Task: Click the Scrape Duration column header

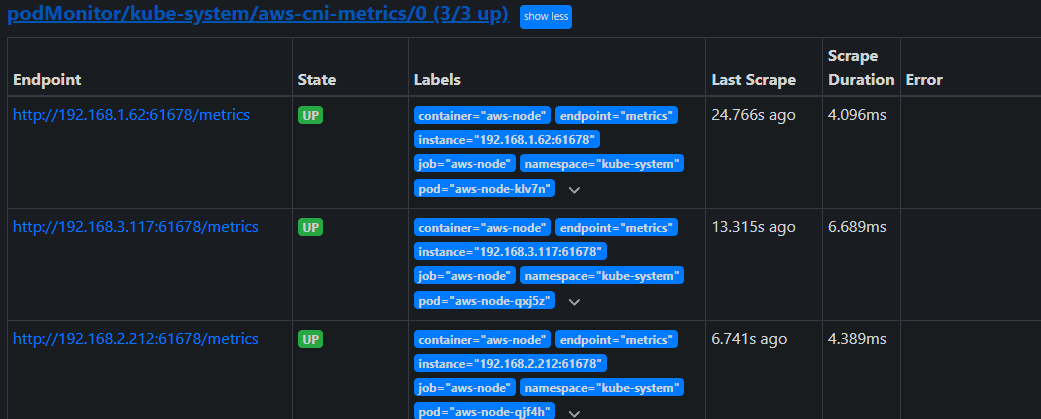Action: coord(860,68)
